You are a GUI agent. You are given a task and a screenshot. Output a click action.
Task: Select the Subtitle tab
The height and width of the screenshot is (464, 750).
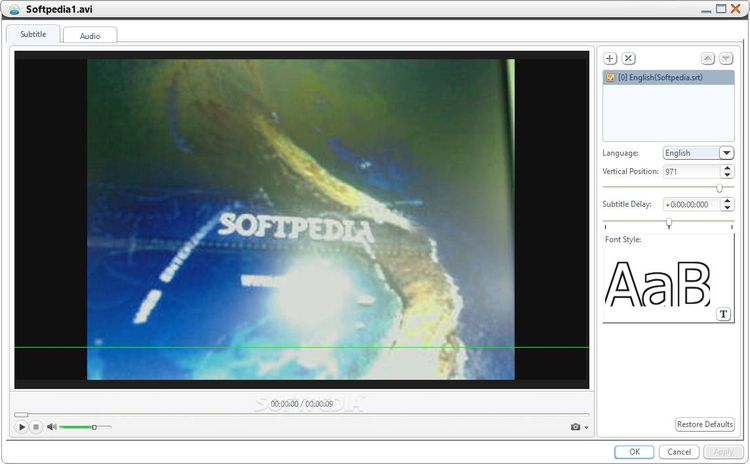pyautogui.click(x=33, y=34)
